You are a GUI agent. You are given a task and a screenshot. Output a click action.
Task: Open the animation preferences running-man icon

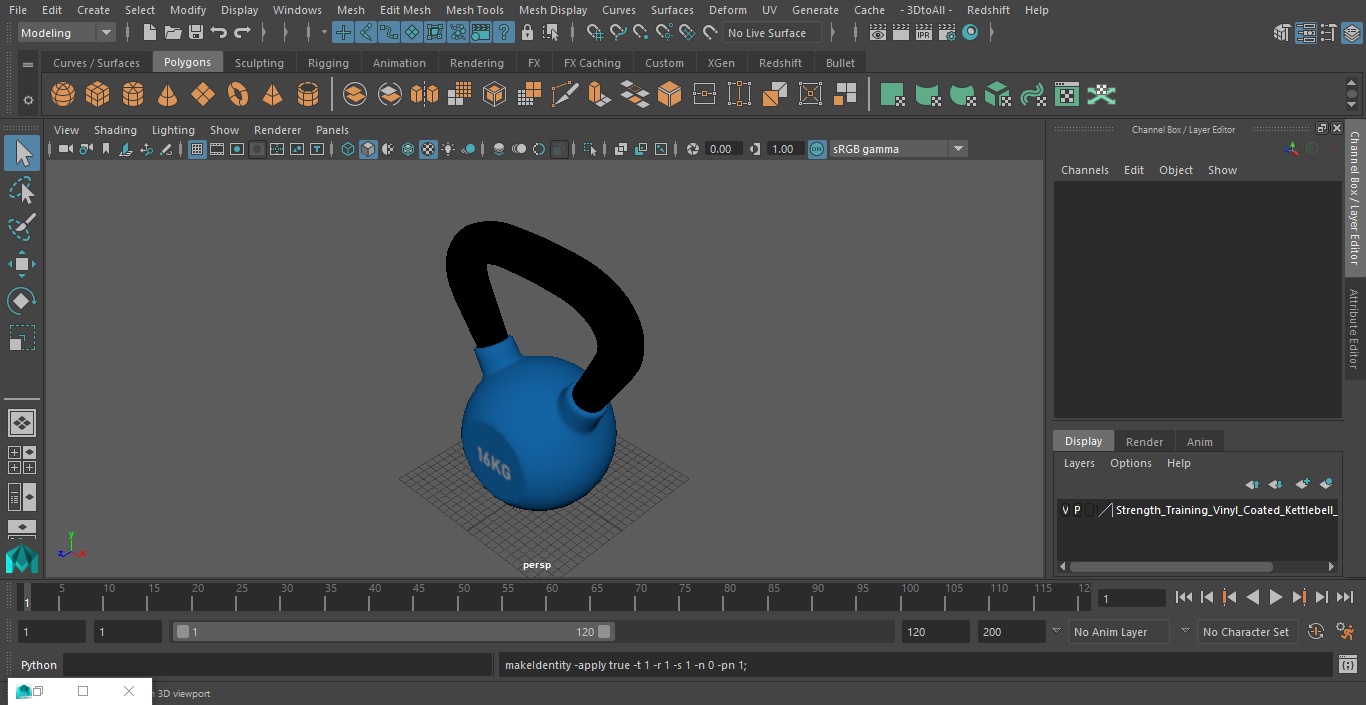click(1345, 632)
